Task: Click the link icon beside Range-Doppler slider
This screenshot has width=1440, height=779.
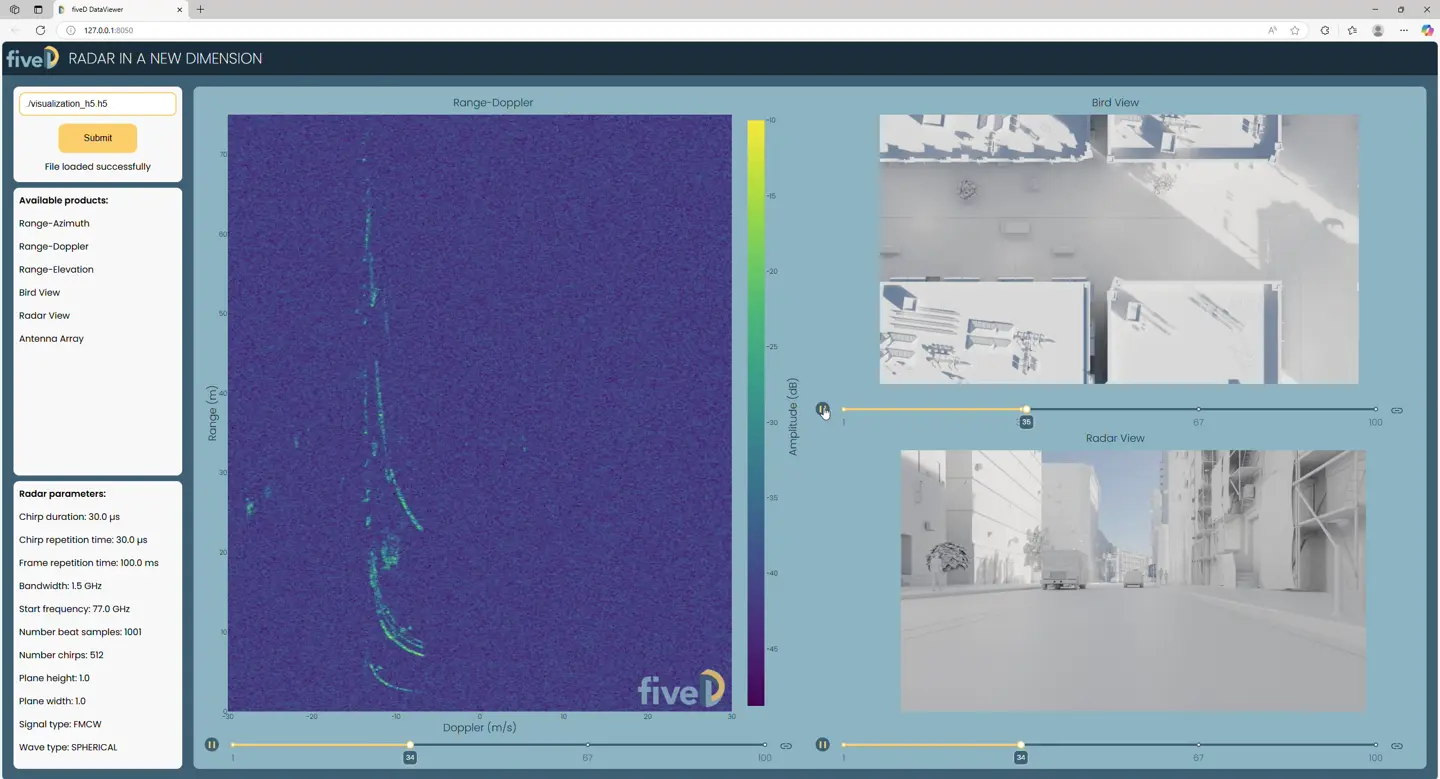Action: (786, 746)
